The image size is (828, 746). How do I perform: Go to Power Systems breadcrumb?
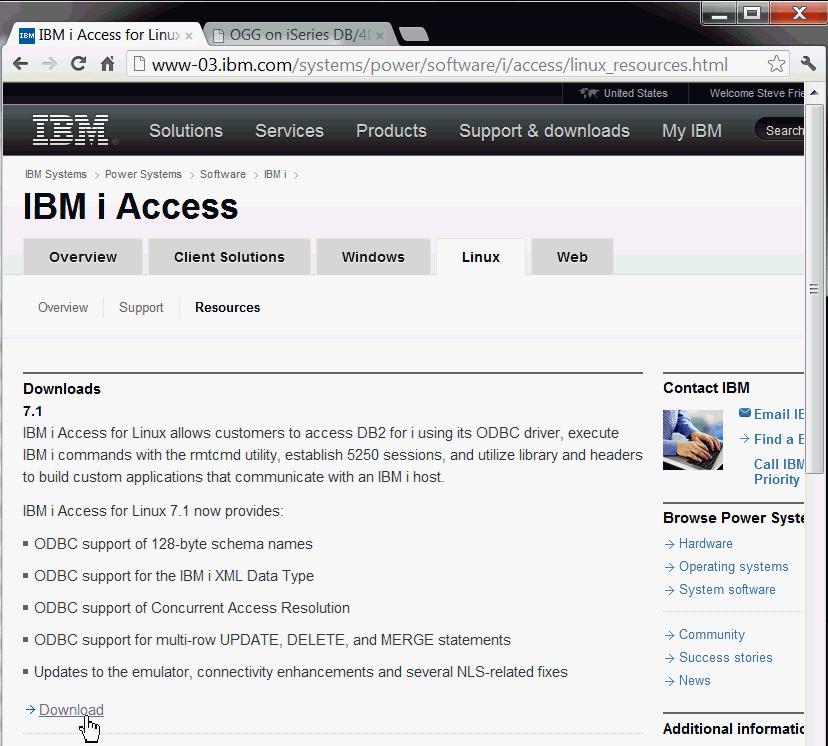[x=143, y=174]
